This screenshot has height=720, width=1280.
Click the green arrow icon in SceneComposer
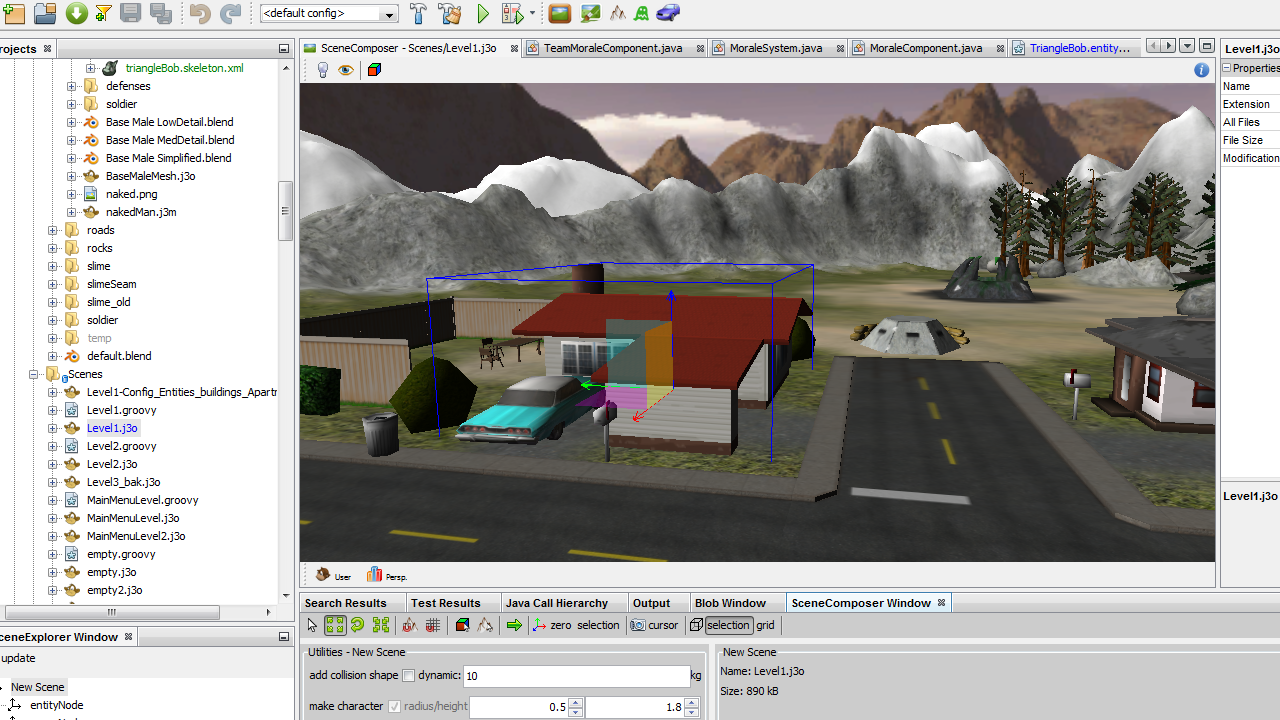coord(514,625)
